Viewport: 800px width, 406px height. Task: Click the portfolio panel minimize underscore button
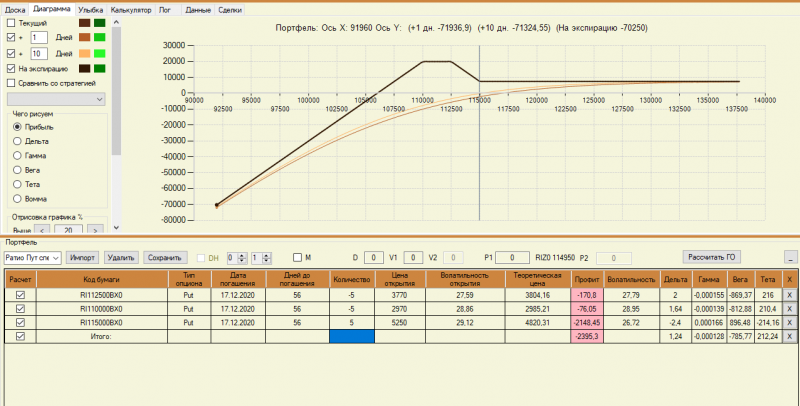[790, 258]
